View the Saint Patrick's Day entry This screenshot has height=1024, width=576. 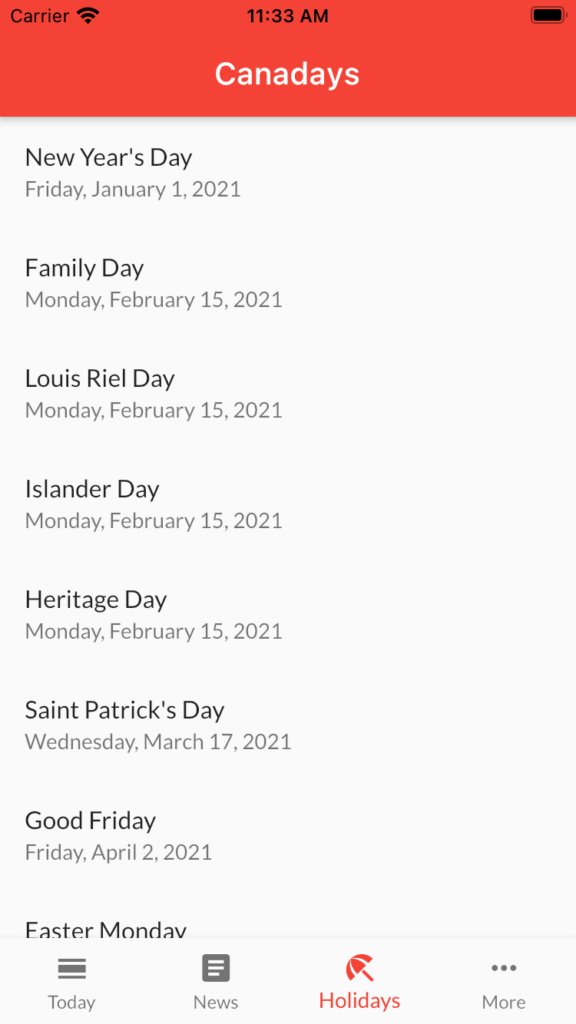(x=288, y=724)
